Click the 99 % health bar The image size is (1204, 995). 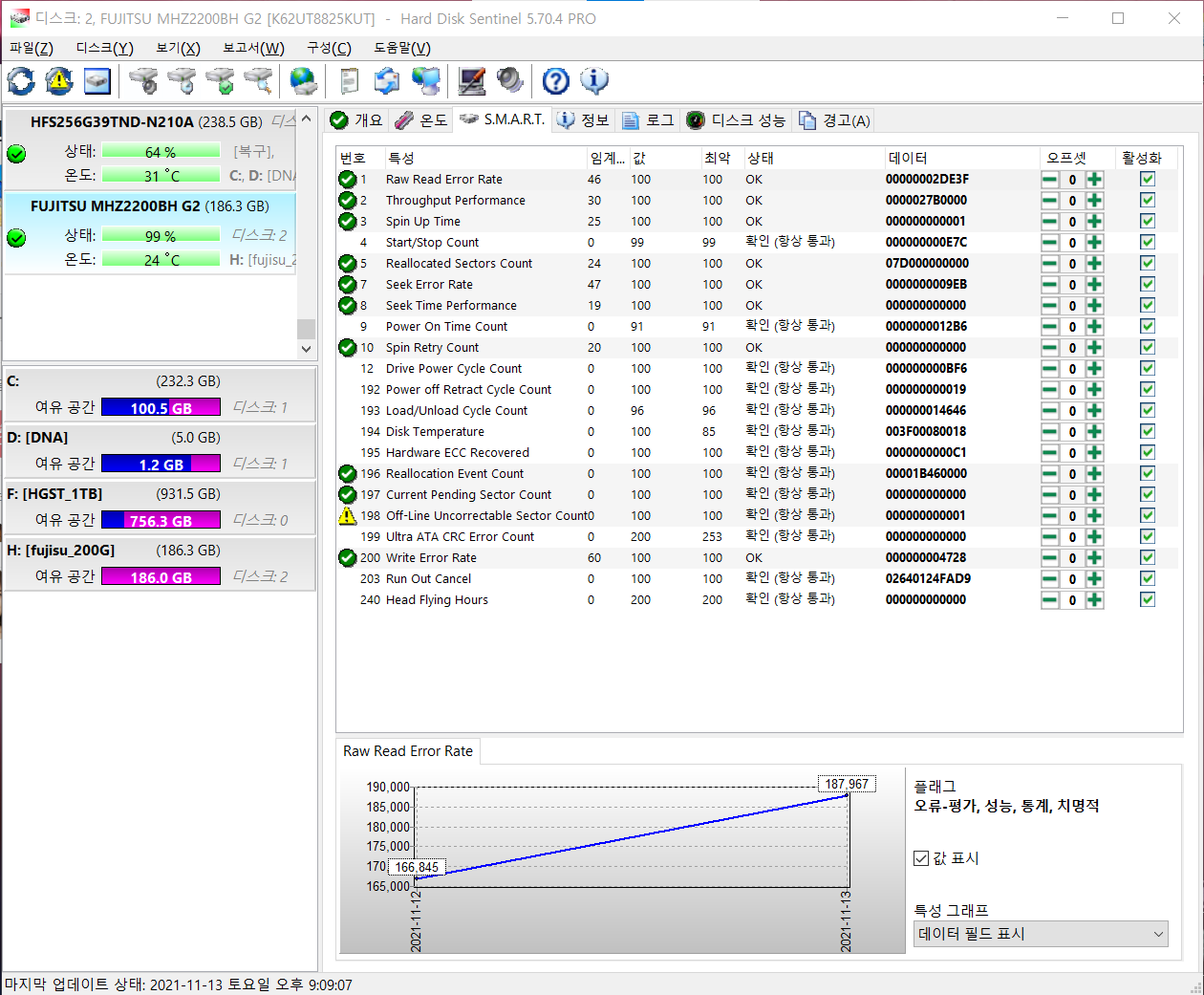click(161, 236)
